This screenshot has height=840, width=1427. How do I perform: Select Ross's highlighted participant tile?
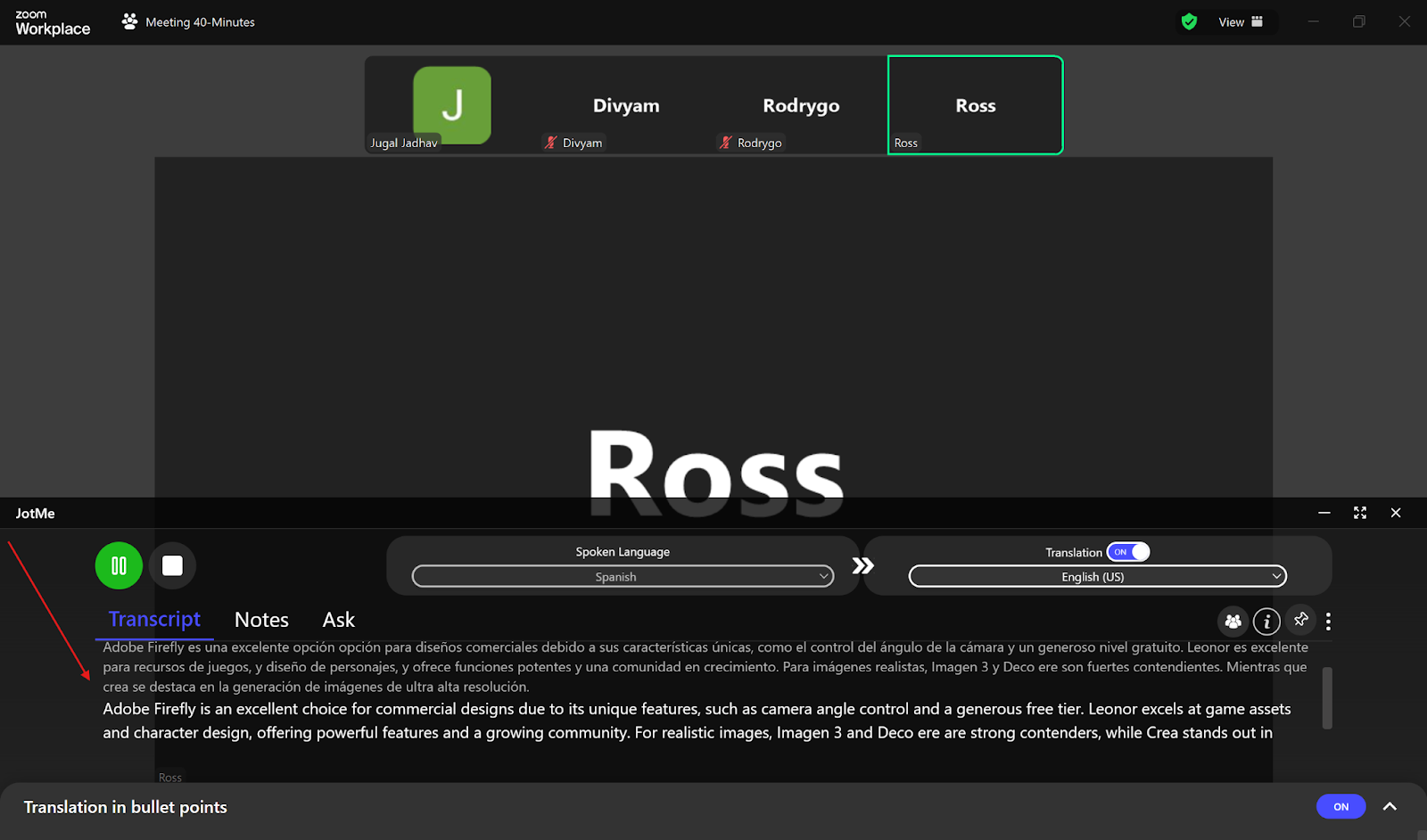[976, 105]
